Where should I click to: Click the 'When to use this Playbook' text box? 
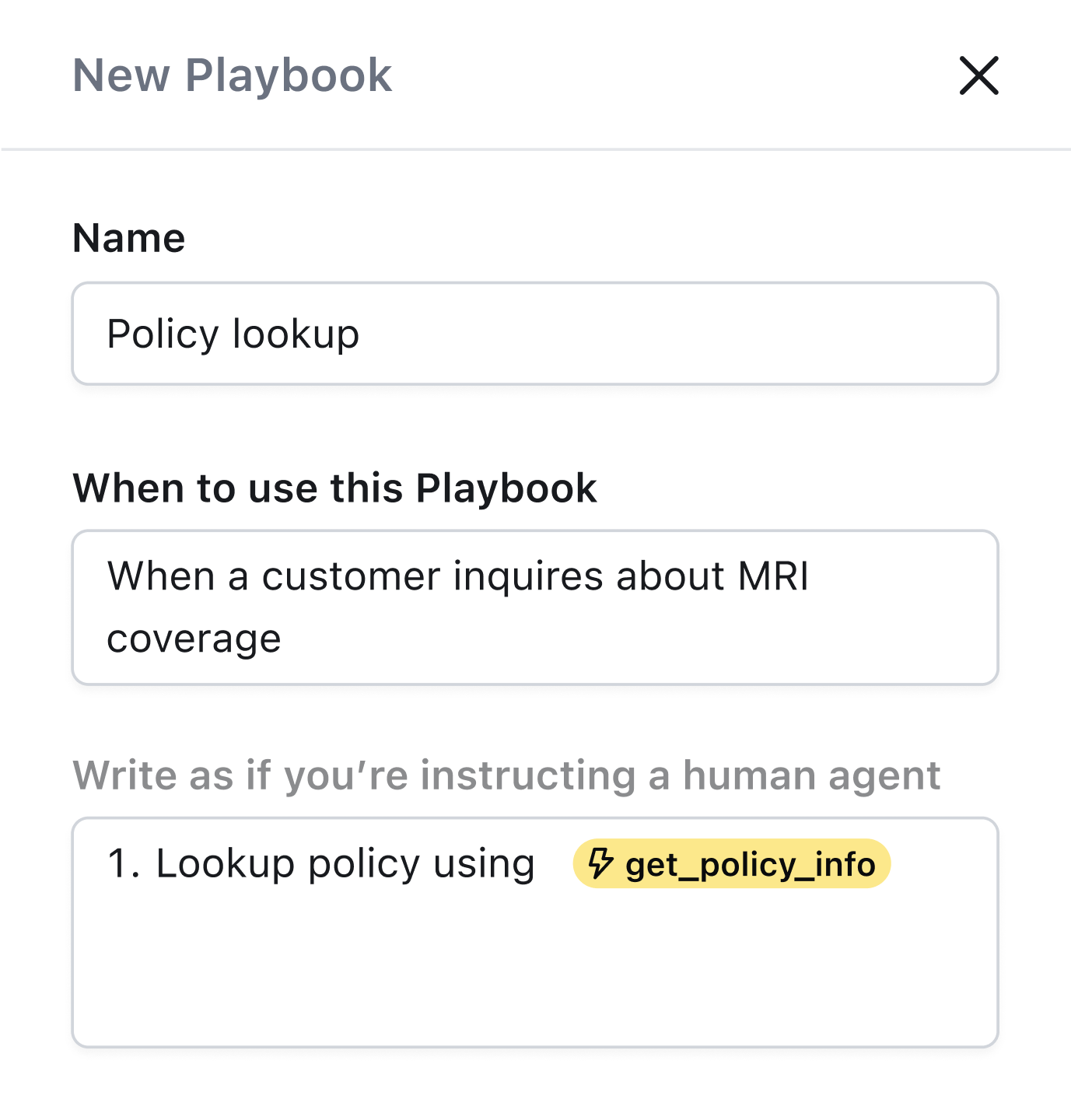pos(535,607)
